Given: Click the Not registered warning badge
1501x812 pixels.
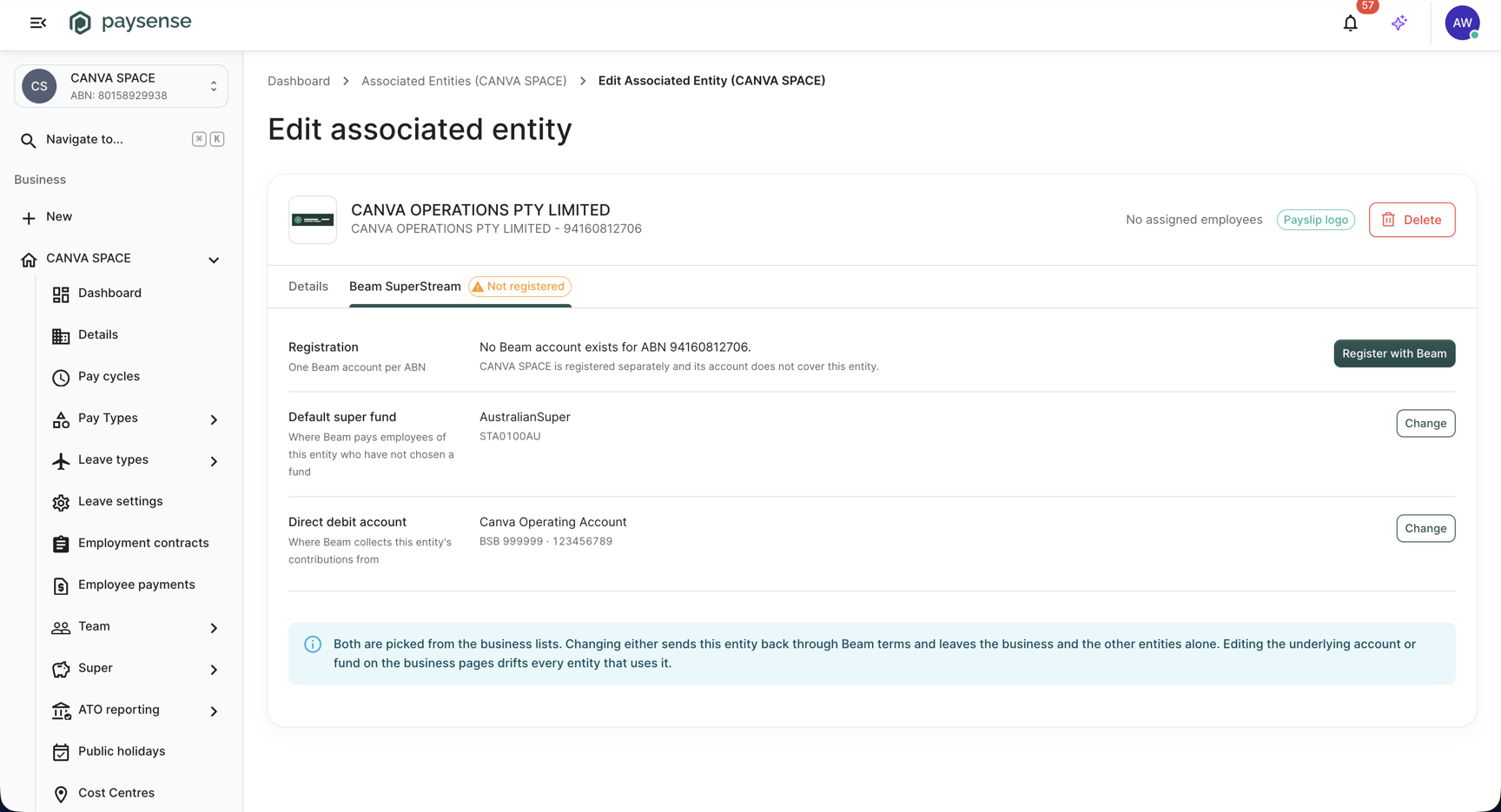Looking at the screenshot, I should coord(519,287).
